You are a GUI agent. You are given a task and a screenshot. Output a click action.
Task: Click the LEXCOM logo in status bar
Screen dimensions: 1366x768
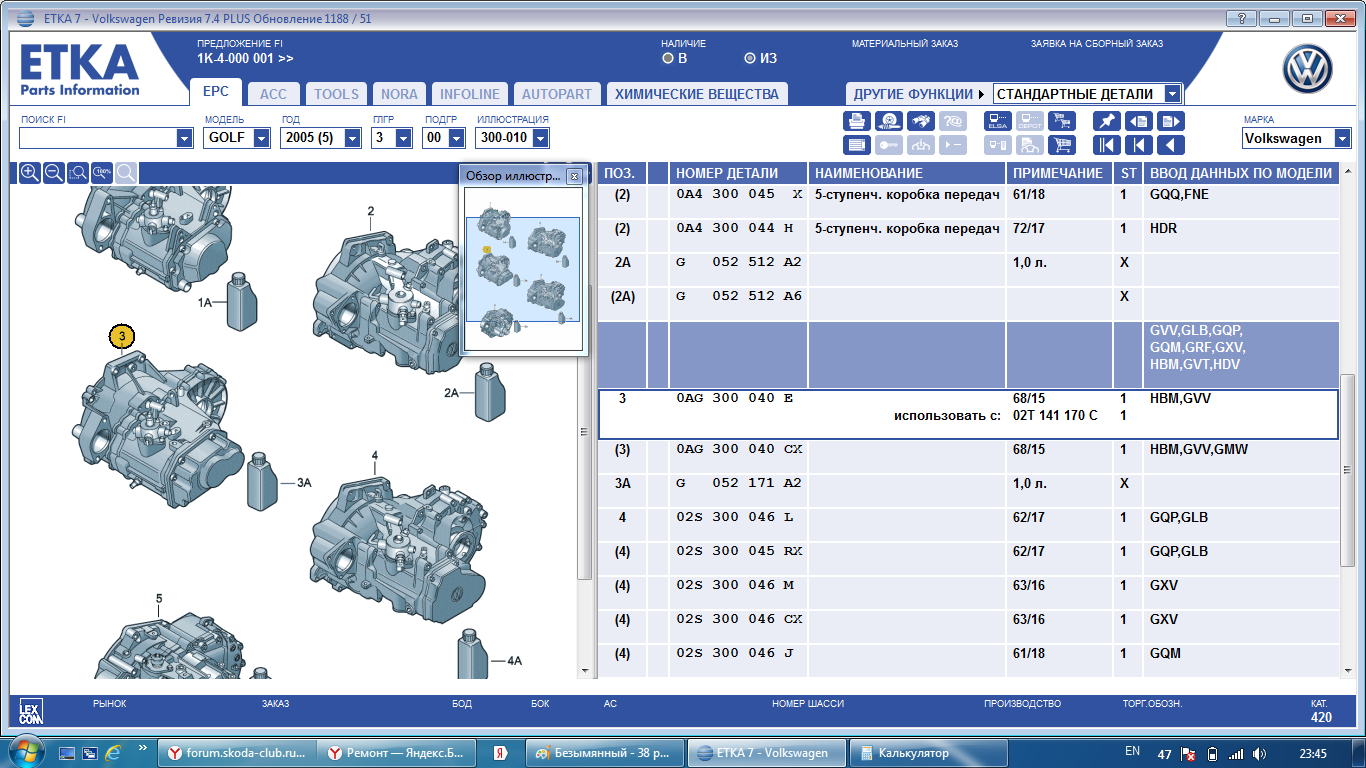(31, 712)
